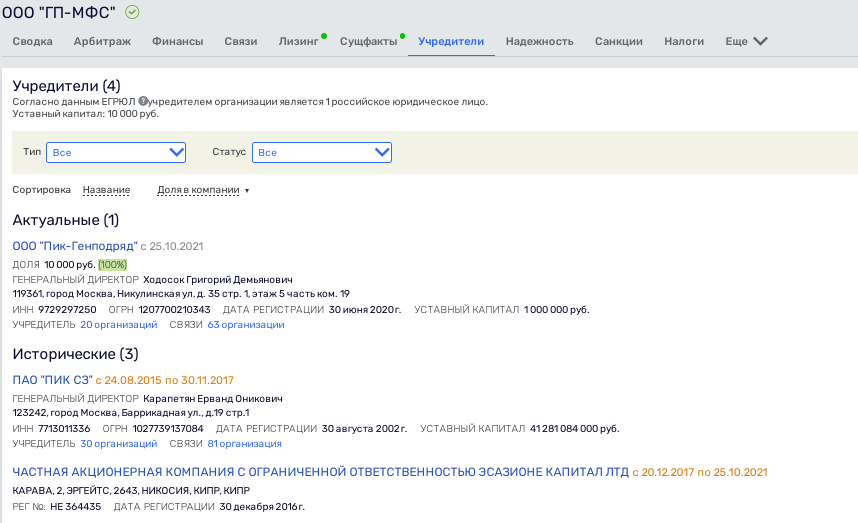Viewport: 858px width, 523px height.
Task: Open the EGRUL help question mark icon
Action: point(143,101)
